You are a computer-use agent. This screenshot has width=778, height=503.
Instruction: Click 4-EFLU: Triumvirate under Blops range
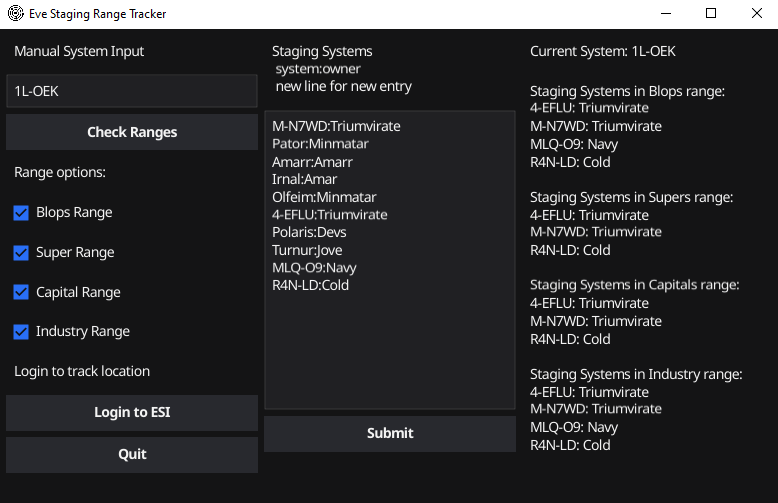pos(589,108)
